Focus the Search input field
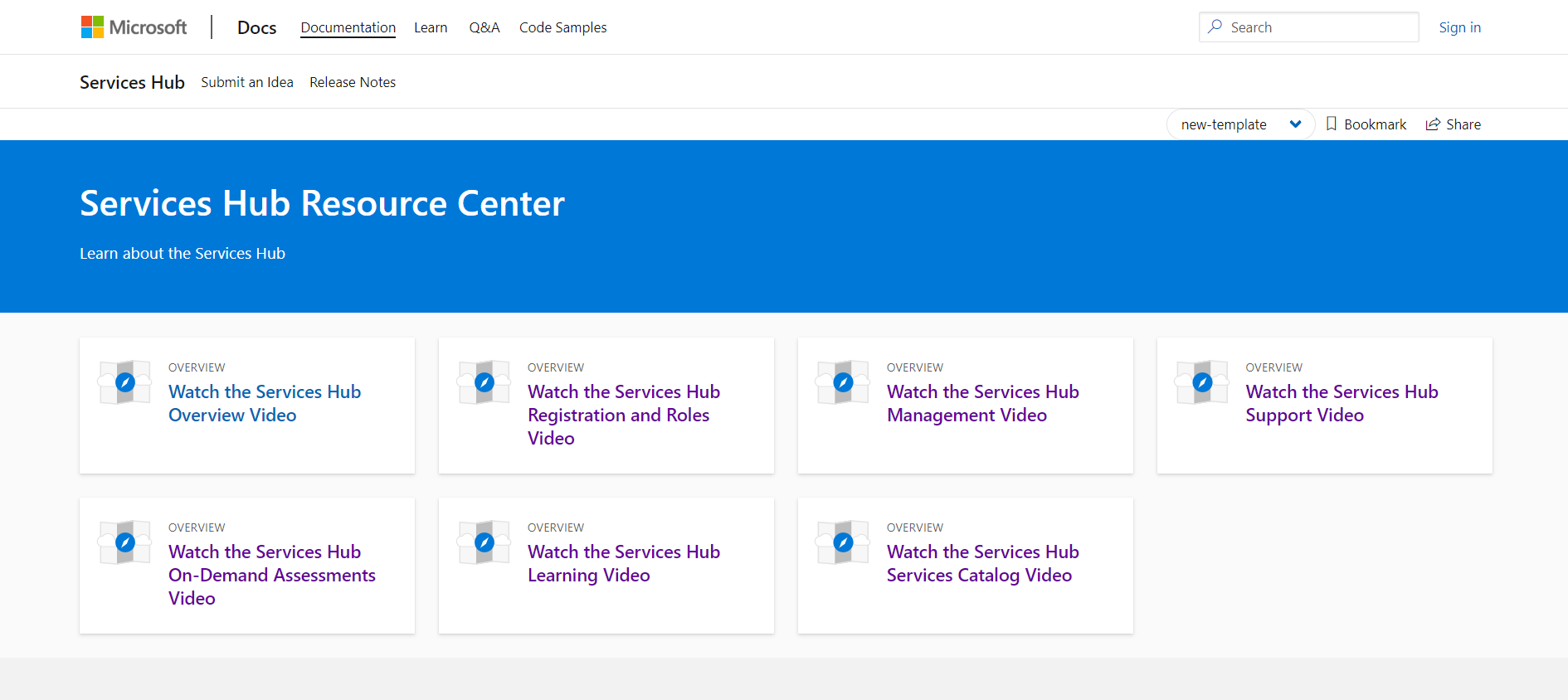 [1319, 27]
